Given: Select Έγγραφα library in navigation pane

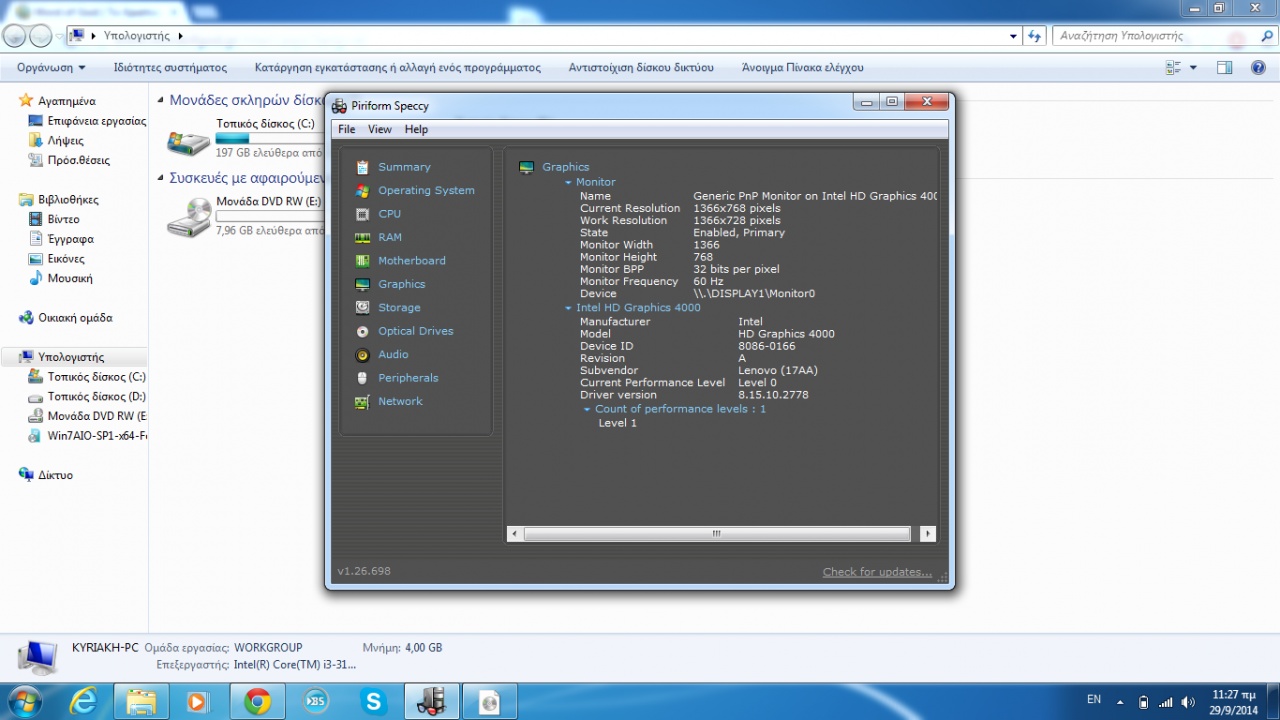Looking at the screenshot, I should pos(71,239).
